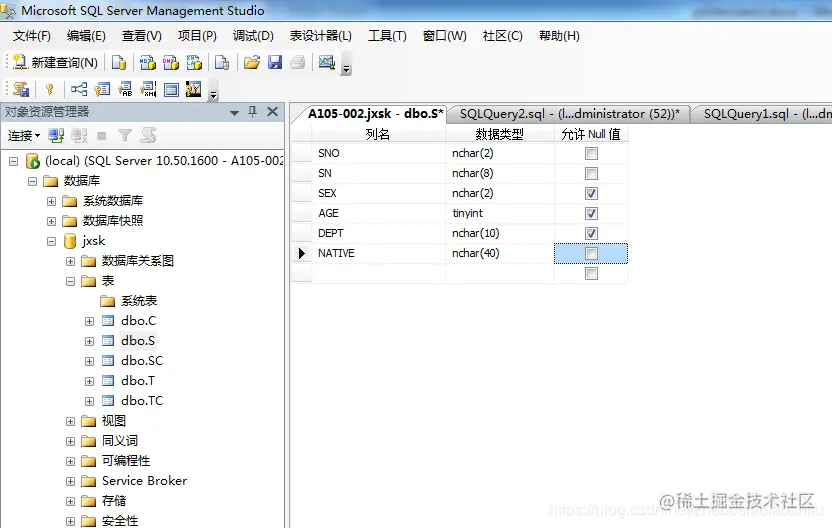Open the 文件(F) menu
832x528 pixels.
pos(32,36)
